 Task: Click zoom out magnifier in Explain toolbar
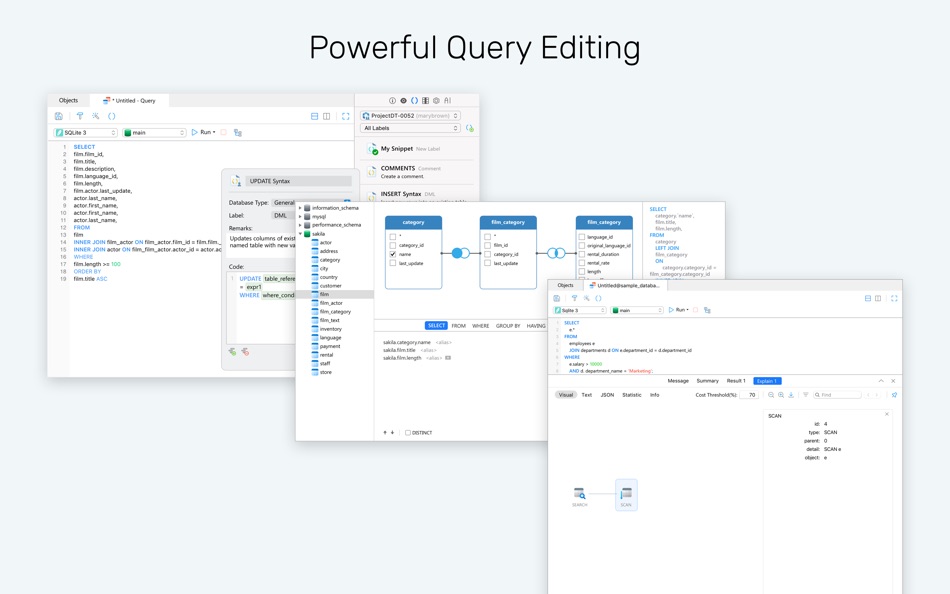coord(771,395)
